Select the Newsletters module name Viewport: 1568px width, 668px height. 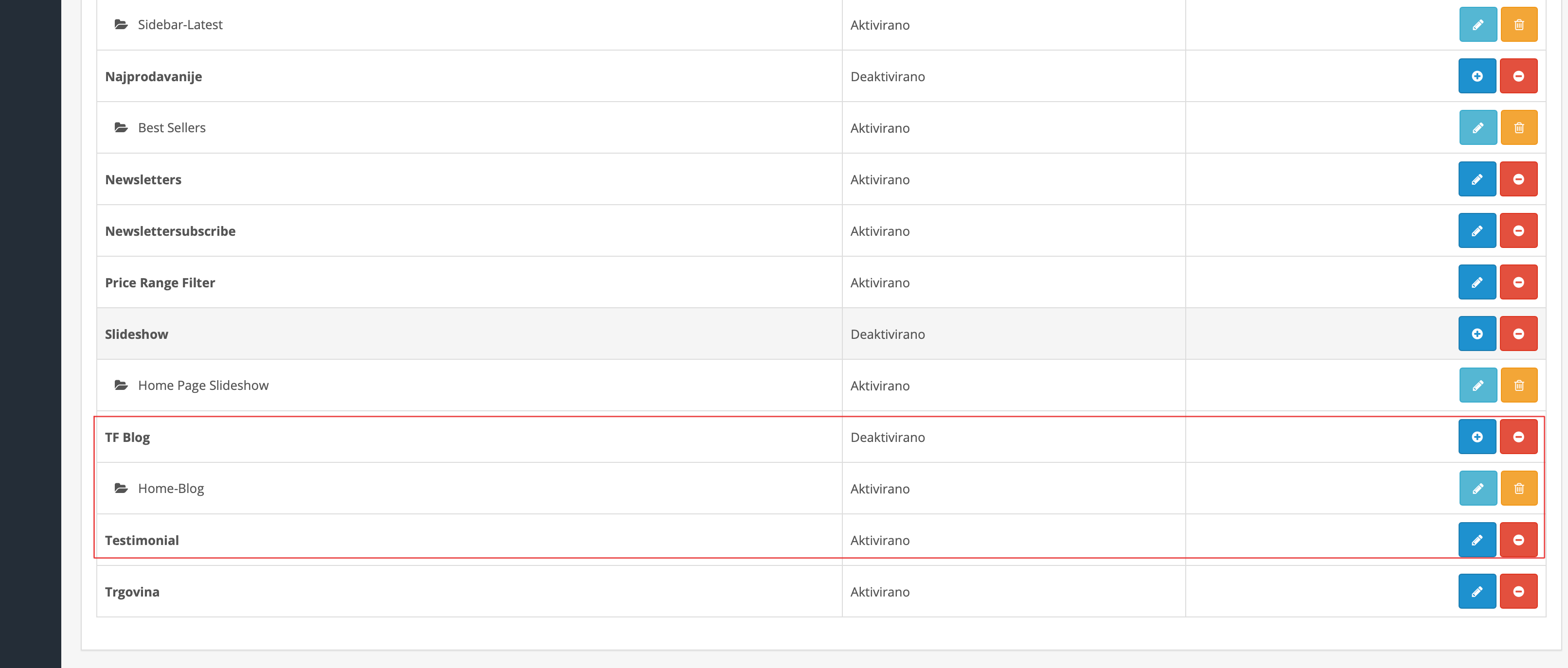[143, 179]
